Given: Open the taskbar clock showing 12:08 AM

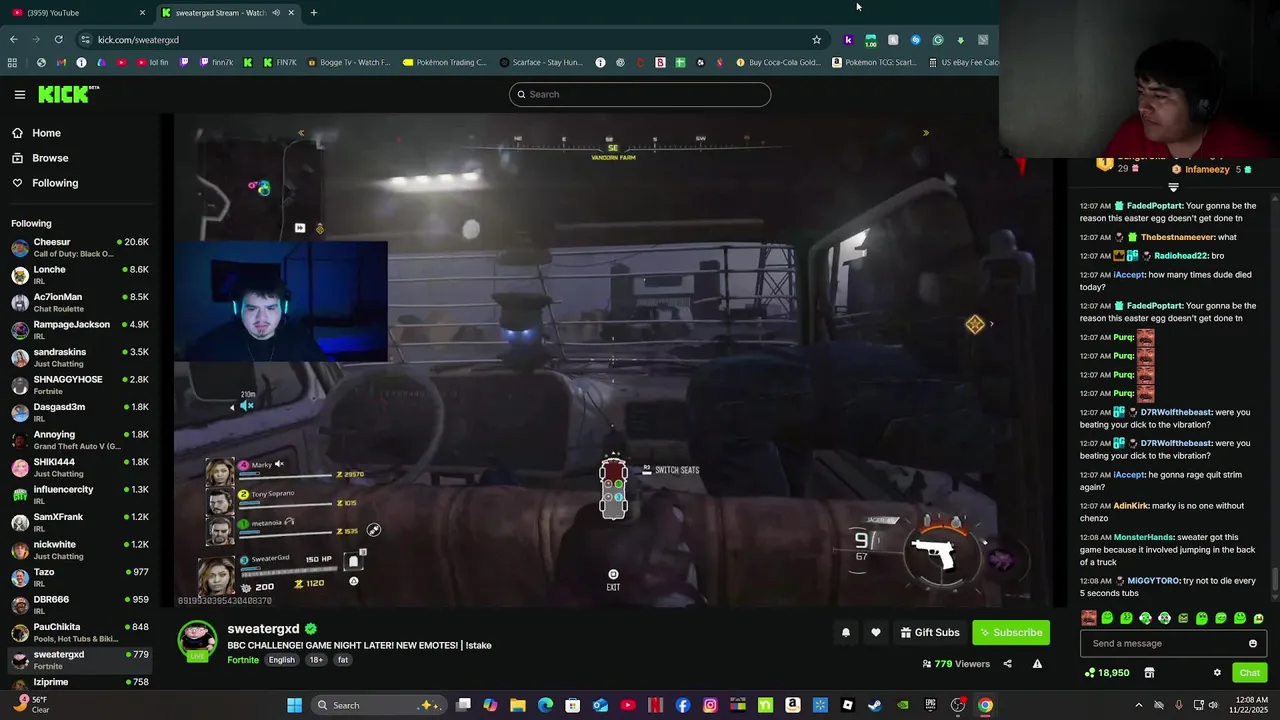Looking at the screenshot, I should 1249,705.
